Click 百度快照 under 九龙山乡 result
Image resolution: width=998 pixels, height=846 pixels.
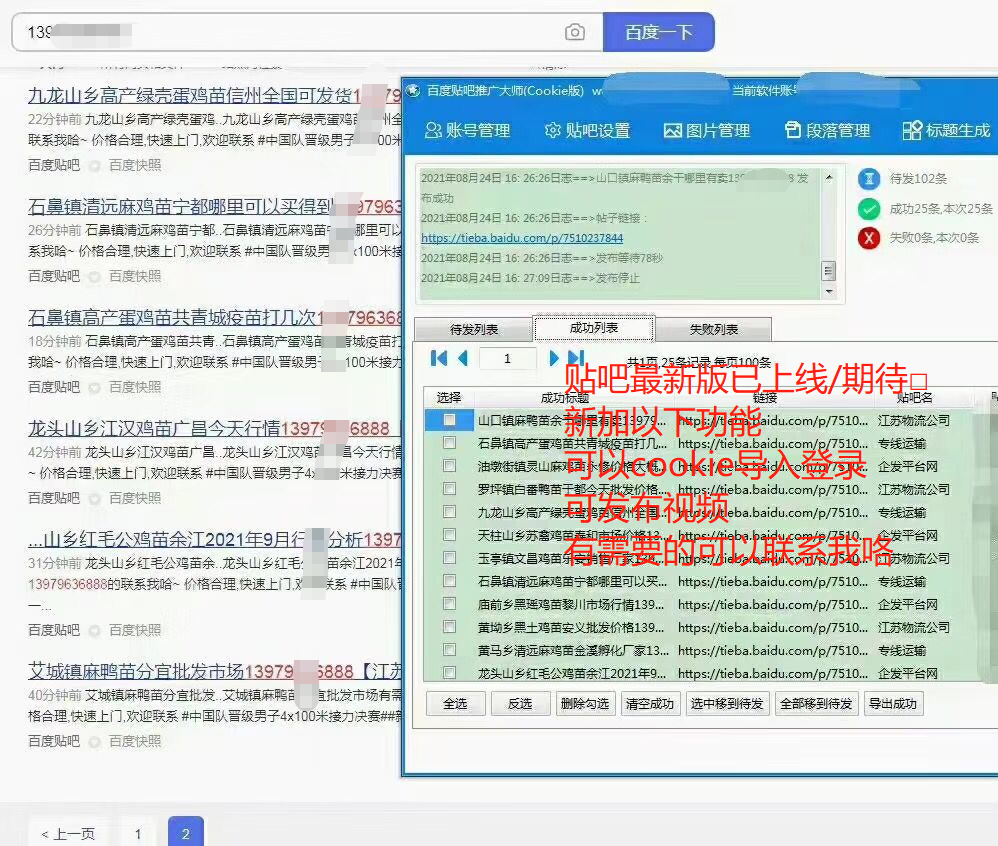(135, 166)
